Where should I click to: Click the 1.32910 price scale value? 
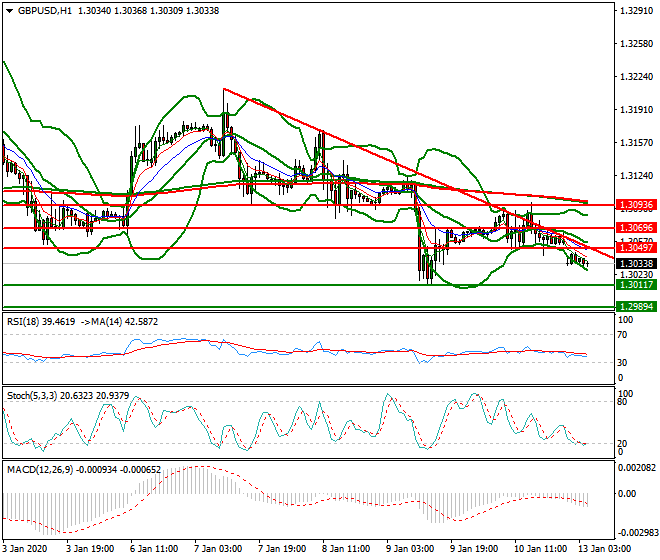pos(637,11)
